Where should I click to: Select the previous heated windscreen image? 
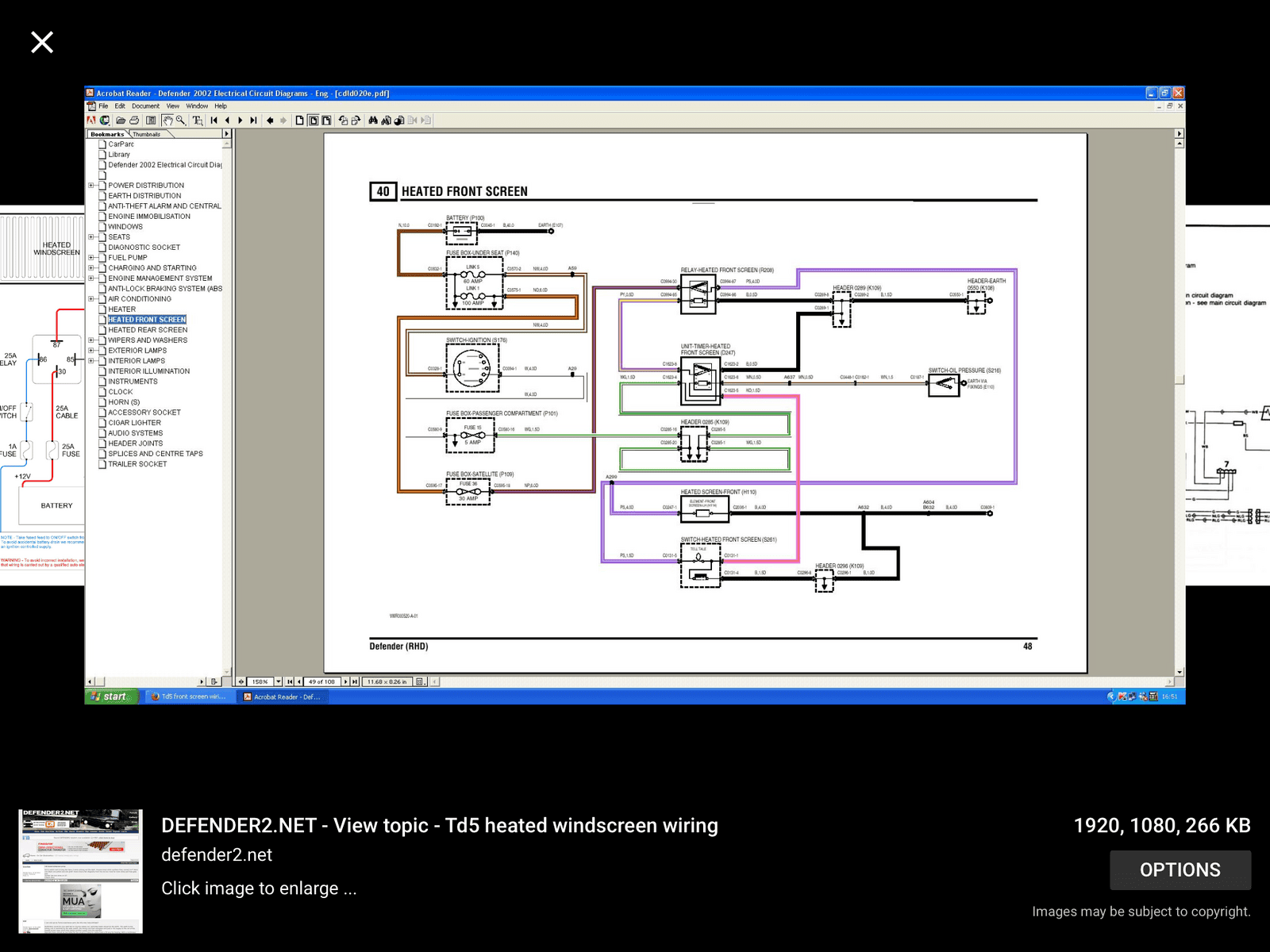[x=42, y=397]
